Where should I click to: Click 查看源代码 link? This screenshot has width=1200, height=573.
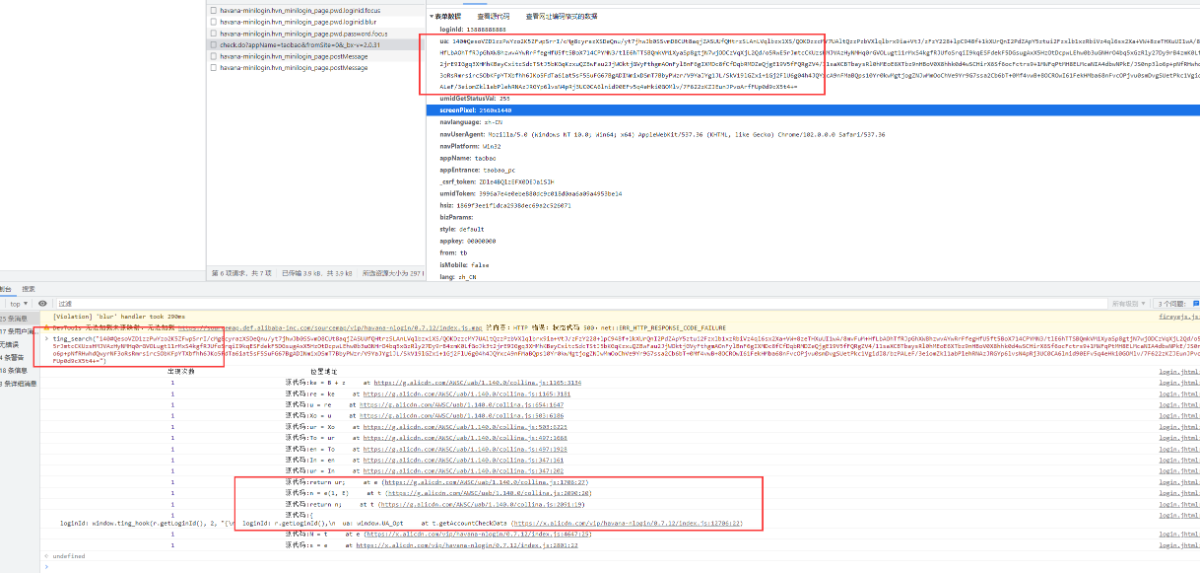492,17
